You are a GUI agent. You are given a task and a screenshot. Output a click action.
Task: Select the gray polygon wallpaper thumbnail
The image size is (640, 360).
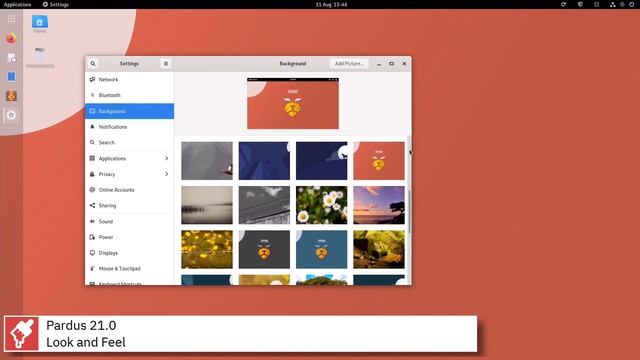point(207,161)
